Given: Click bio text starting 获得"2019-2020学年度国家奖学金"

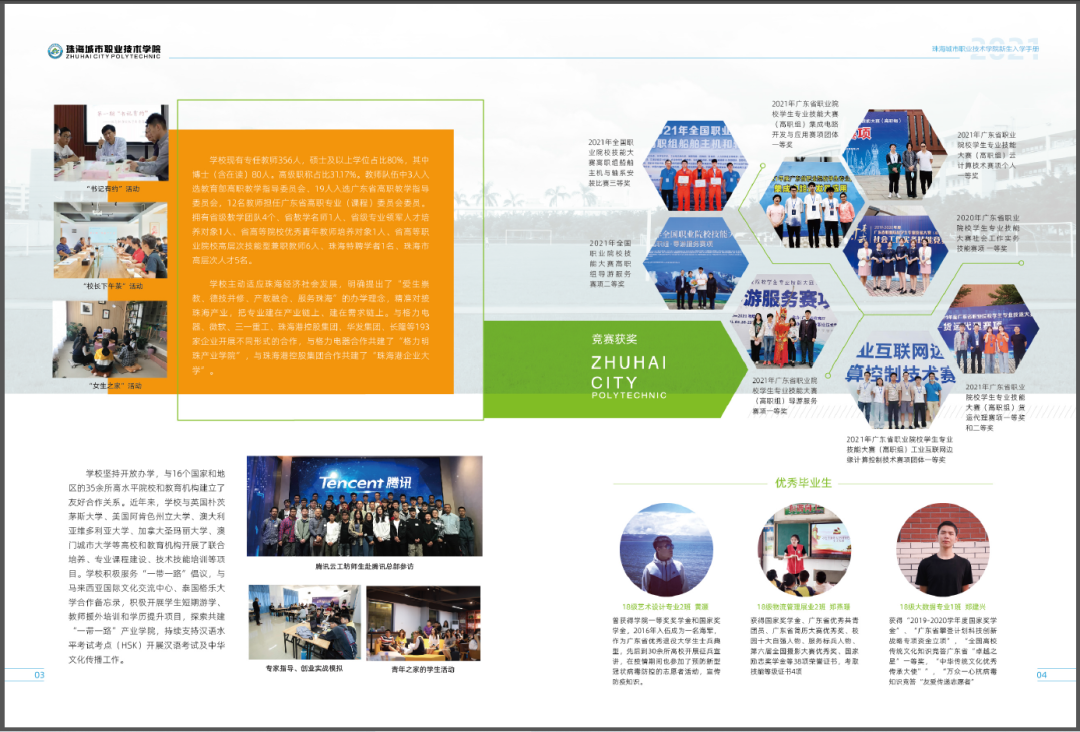Looking at the screenshot, I should tap(943, 651).
